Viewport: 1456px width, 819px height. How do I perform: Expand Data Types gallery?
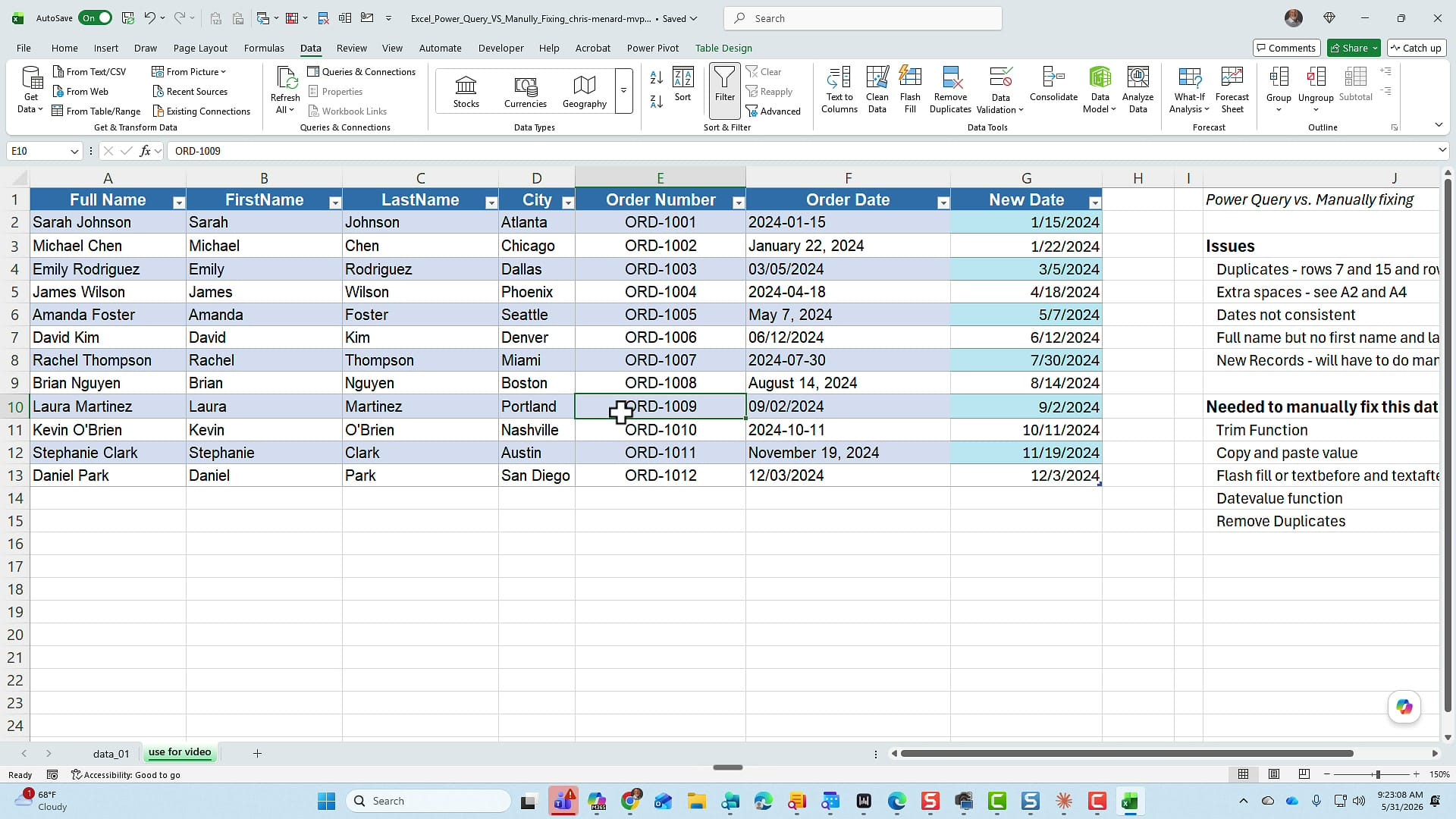(x=623, y=91)
